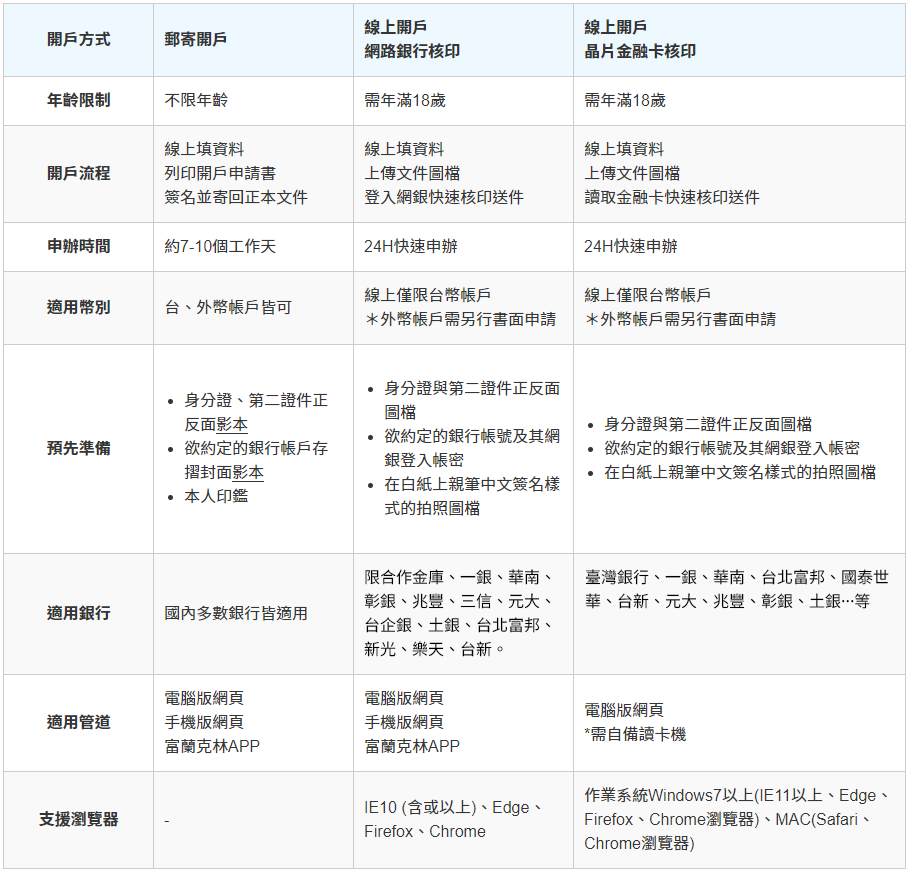Image resolution: width=910 pixels, height=874 pixels.
Task: Click the 上傳文件圖檔 text under 網路銀行核印
Action: [x=412, y=174]
